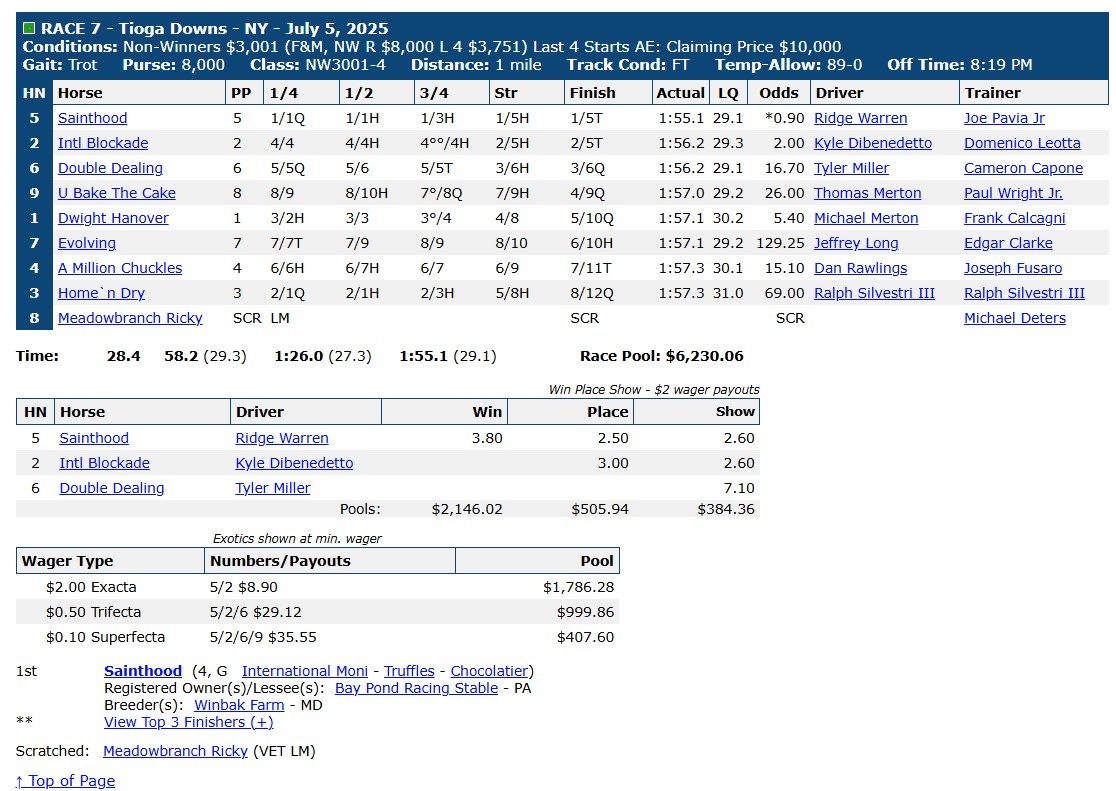Click the green square next to RACE 7

point(29,28)
